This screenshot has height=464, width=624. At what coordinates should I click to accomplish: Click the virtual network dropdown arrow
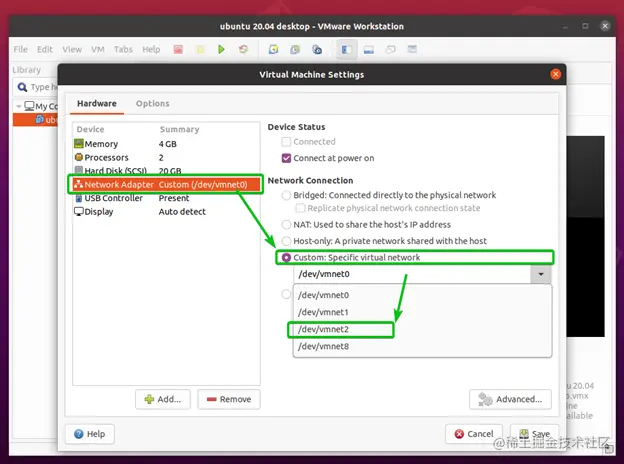(541, 274)
